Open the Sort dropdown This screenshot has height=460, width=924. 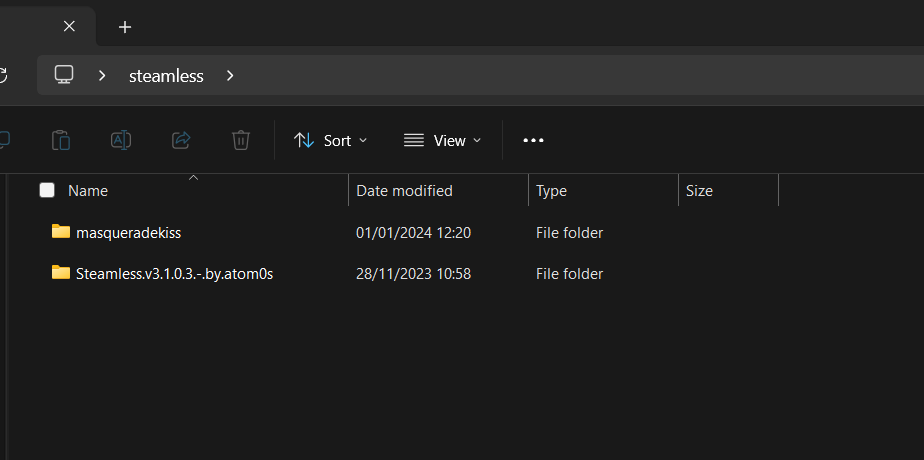[x=331, y=140]
